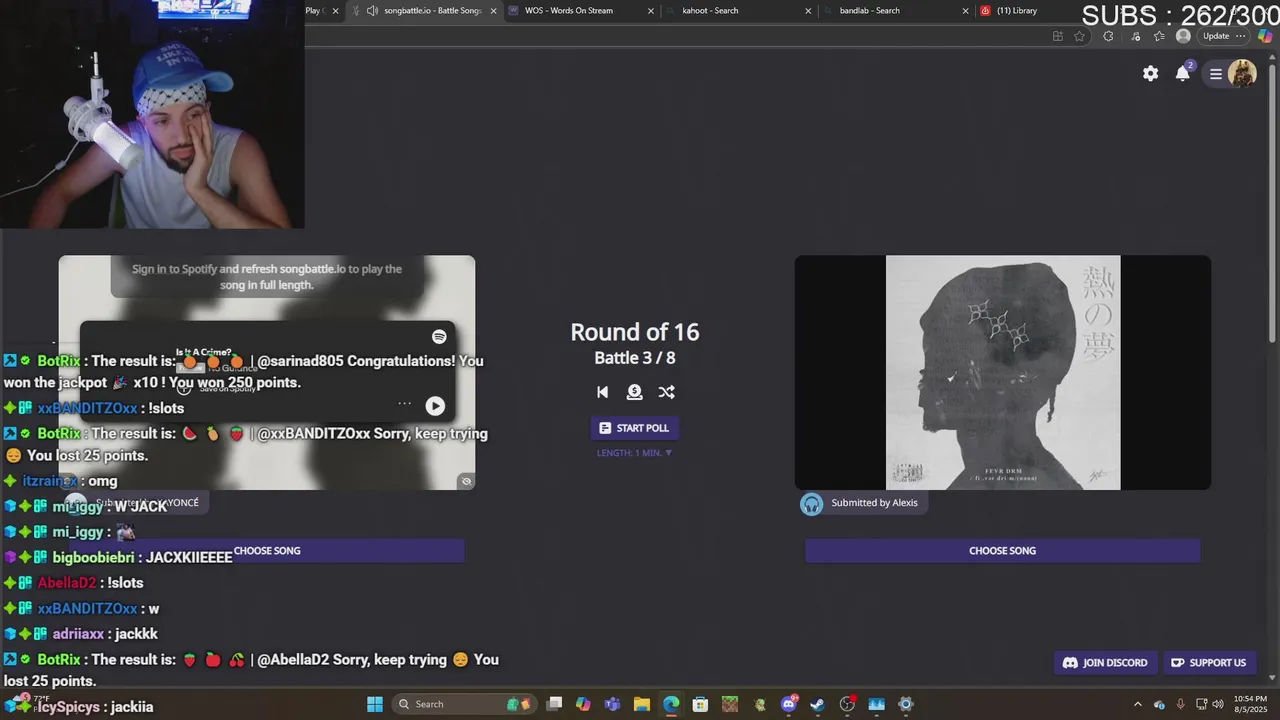Open the clock showing 10:54 PM
1280x720 pixels.
coord(1250,704)
